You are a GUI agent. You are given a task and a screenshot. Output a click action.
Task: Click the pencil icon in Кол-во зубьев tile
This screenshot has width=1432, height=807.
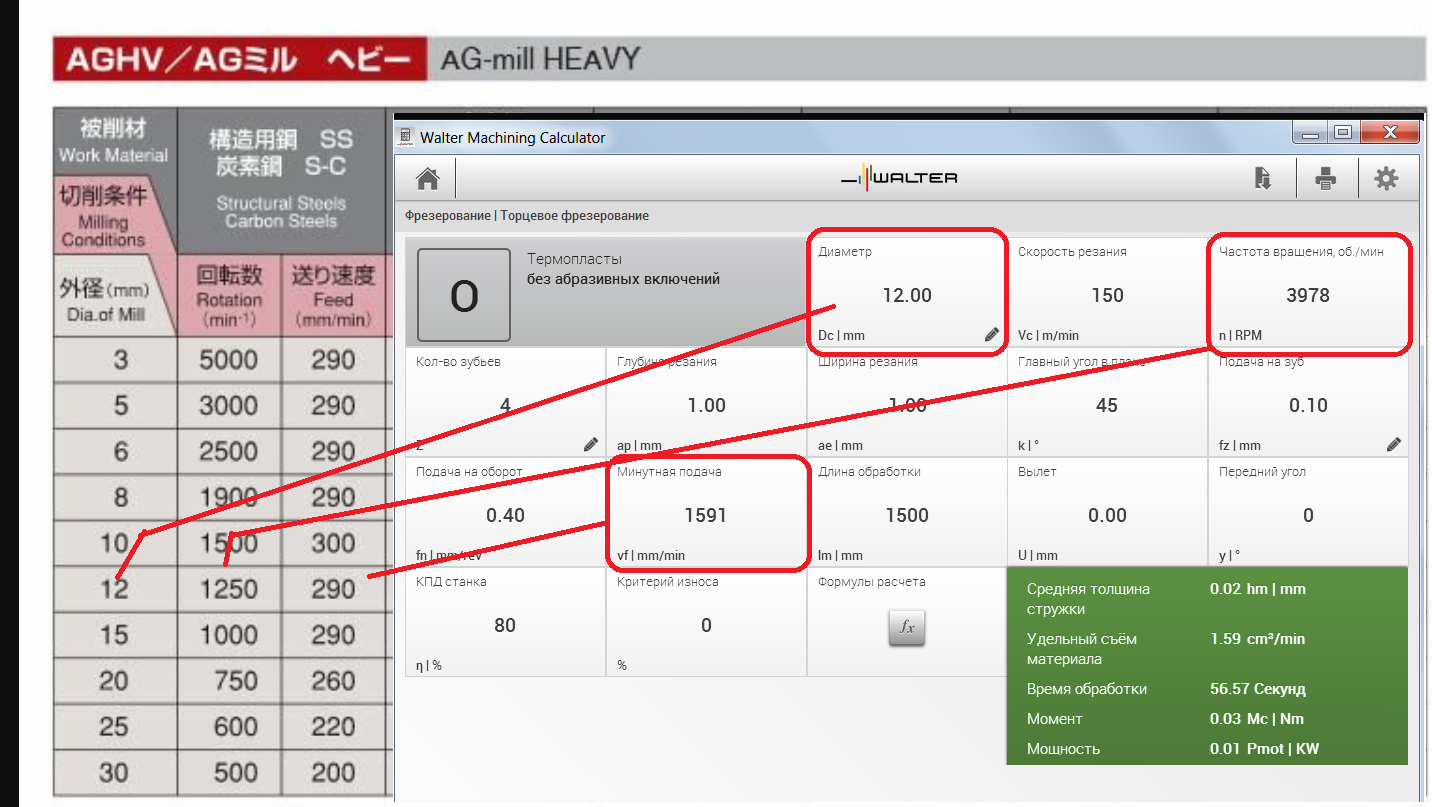click(591, 445)
